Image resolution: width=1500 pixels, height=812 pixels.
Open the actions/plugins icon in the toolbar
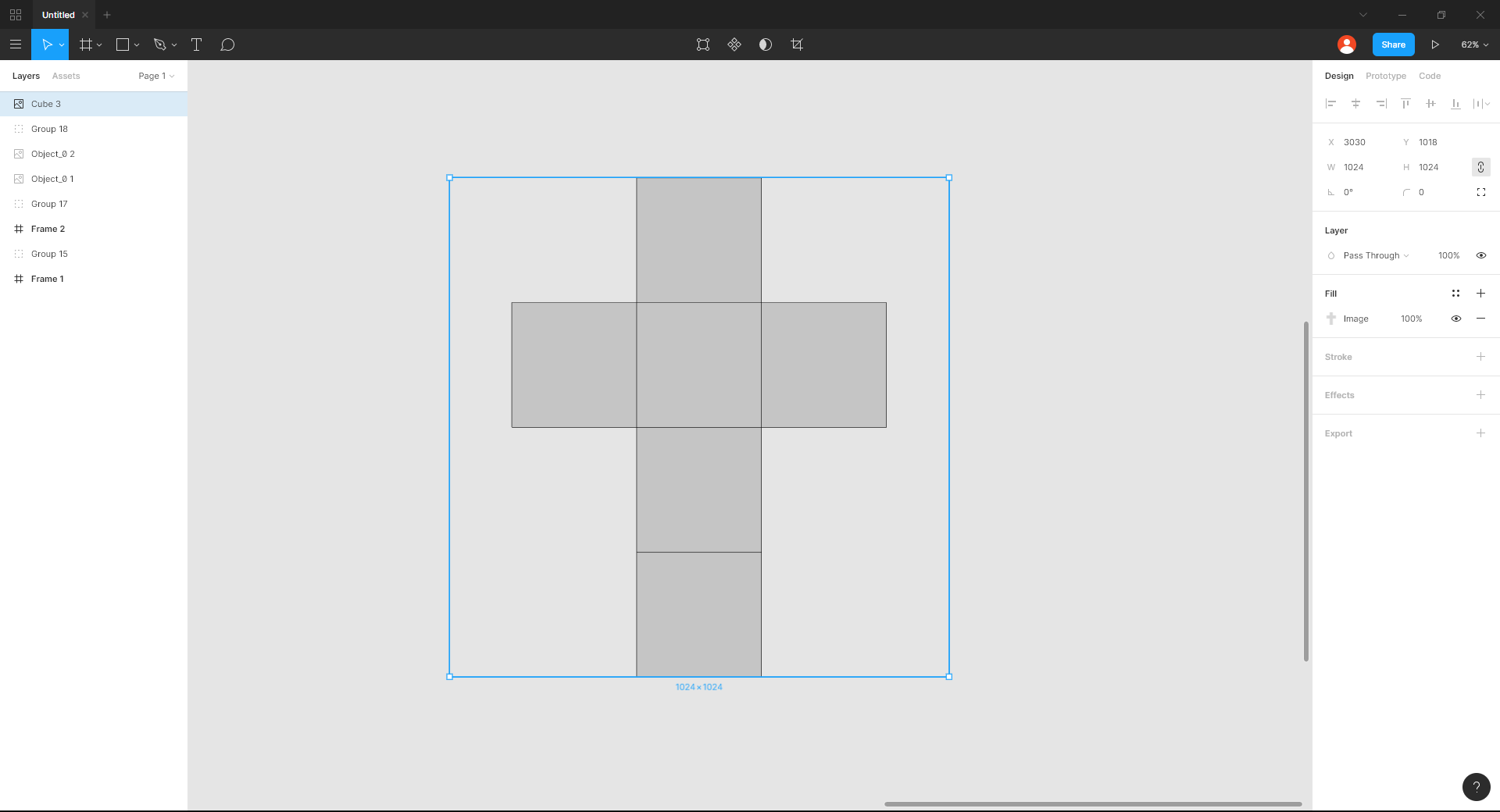click(x=734, y=45)
